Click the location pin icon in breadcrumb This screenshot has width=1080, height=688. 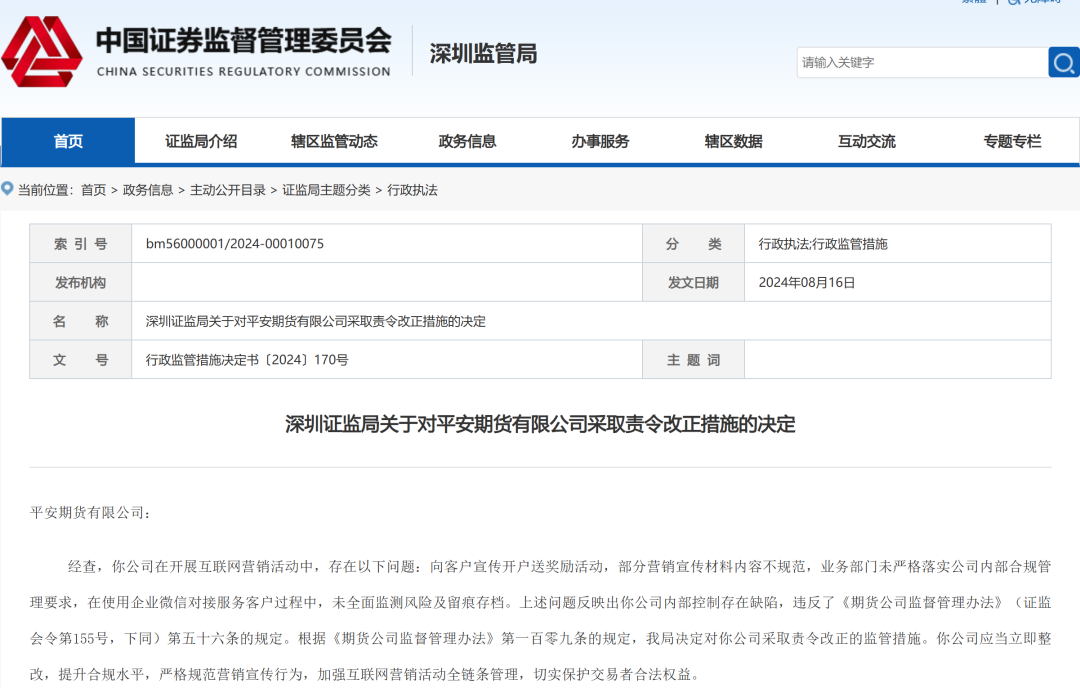tap(7, 189)
